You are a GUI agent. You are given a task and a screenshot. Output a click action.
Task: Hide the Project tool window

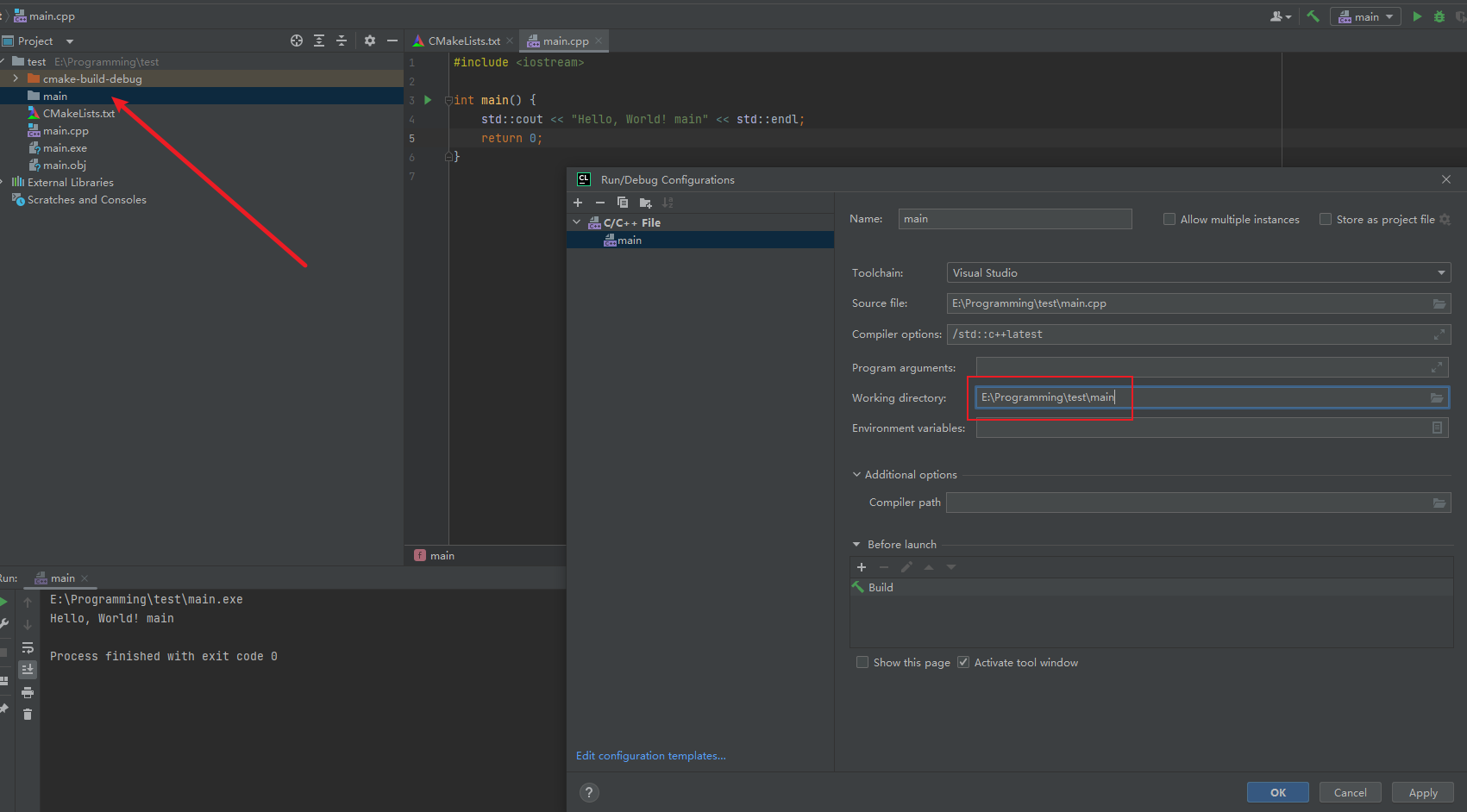point(392,41)
